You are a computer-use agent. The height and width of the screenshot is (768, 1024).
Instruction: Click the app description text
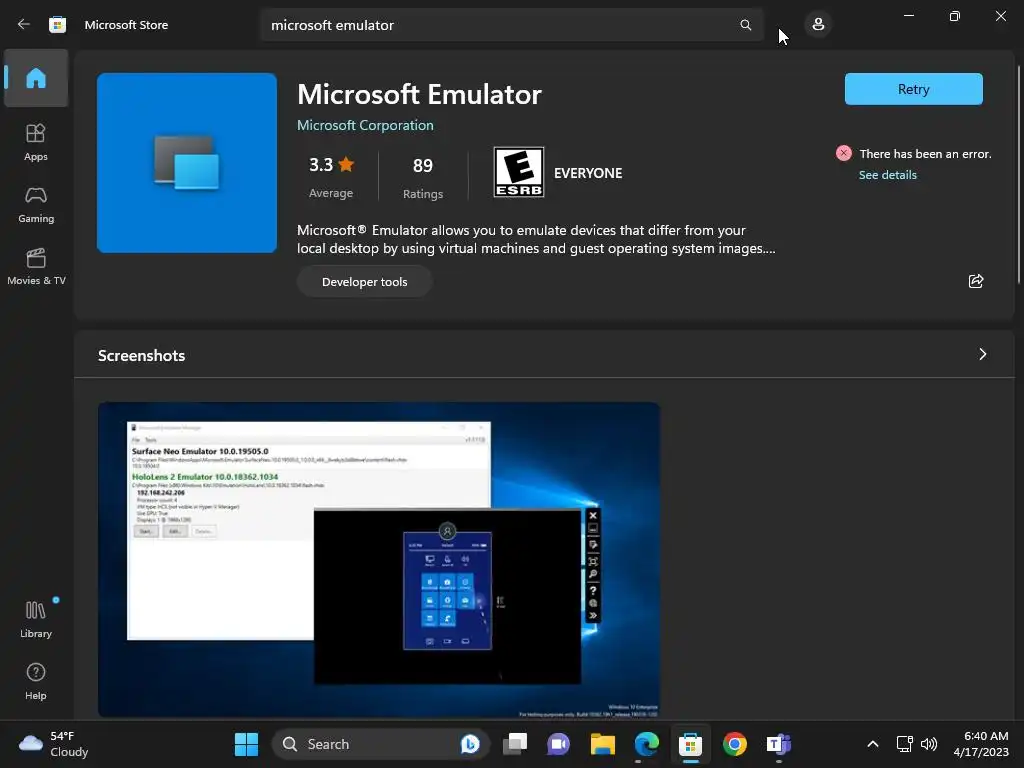coord(536,239)
